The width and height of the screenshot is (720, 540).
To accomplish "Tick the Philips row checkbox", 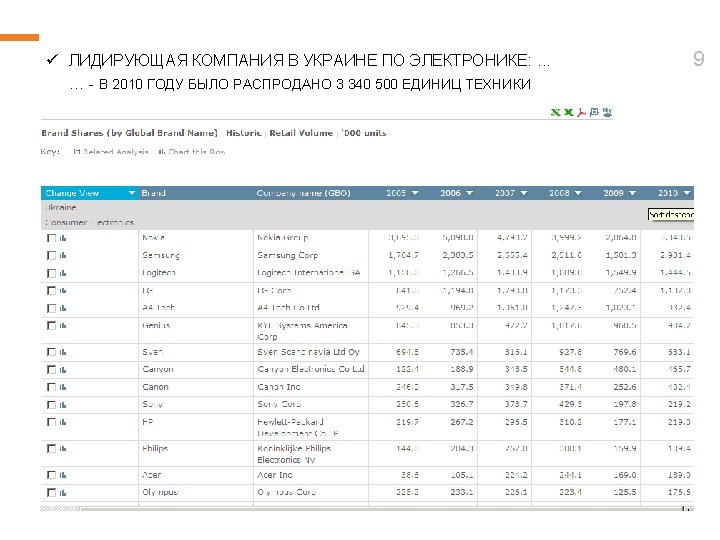I will (51, 449).
